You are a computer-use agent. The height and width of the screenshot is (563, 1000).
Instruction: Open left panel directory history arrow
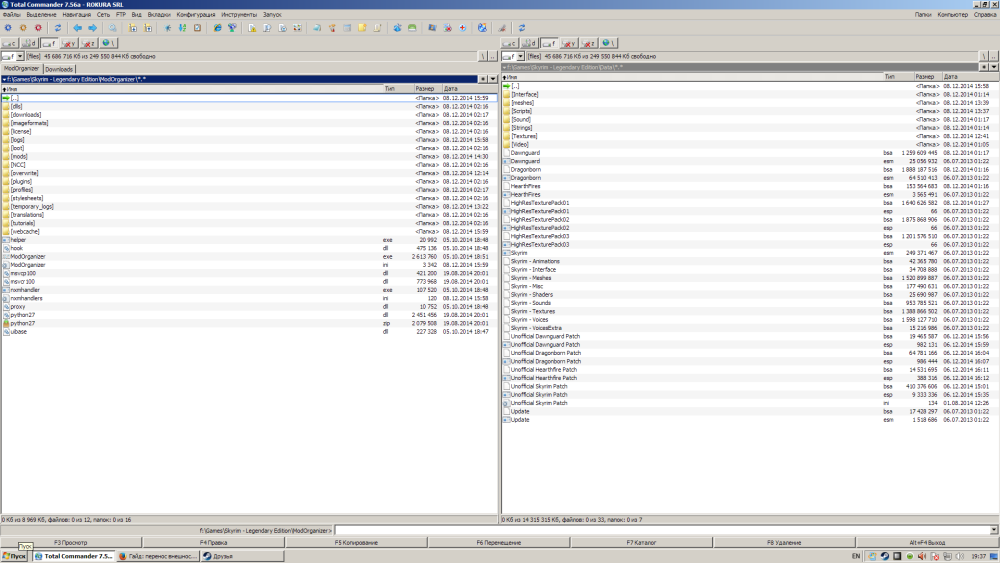pyautogui.click(x=493, y=79)
